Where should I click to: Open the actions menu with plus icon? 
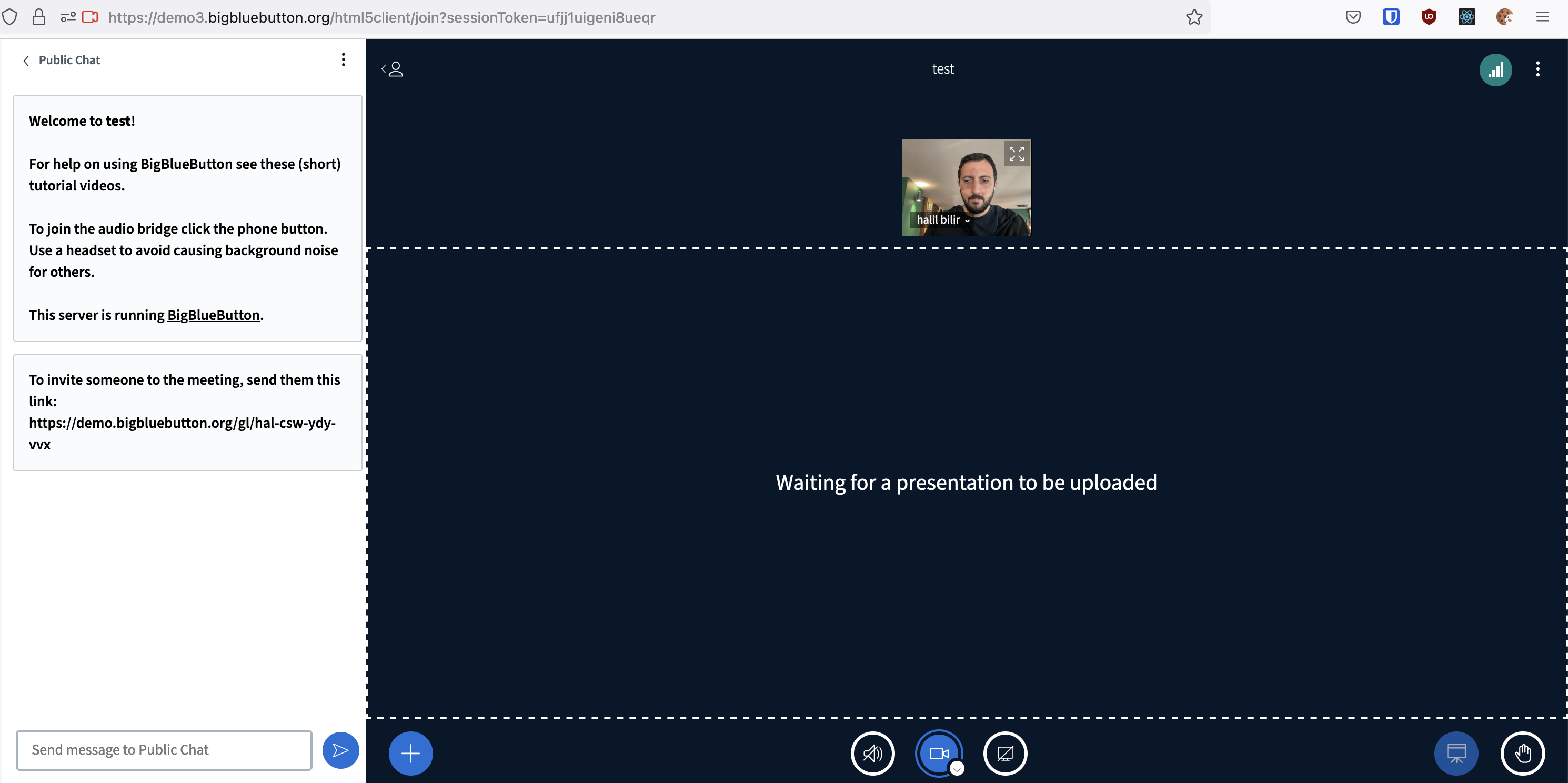410,753
